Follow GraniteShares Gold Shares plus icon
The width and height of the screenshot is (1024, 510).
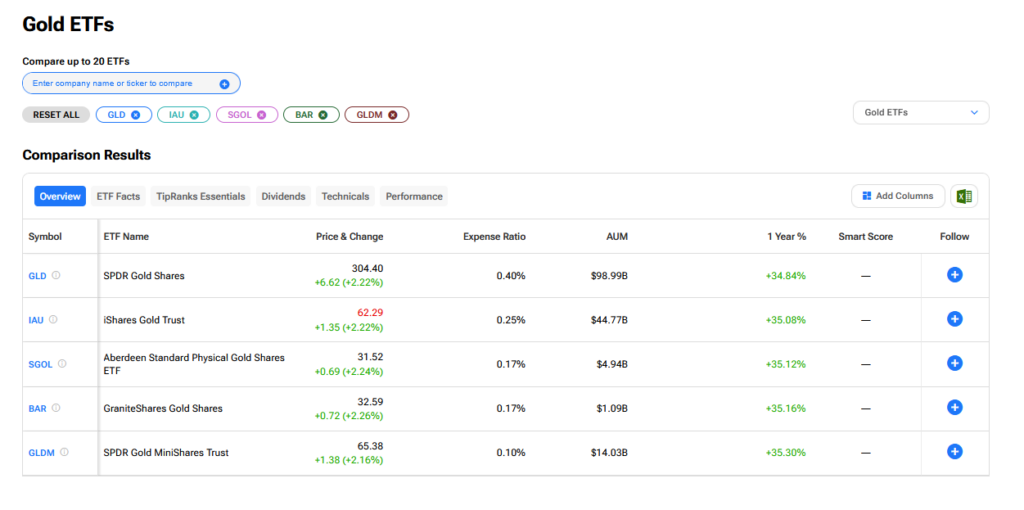pos(954,407)
